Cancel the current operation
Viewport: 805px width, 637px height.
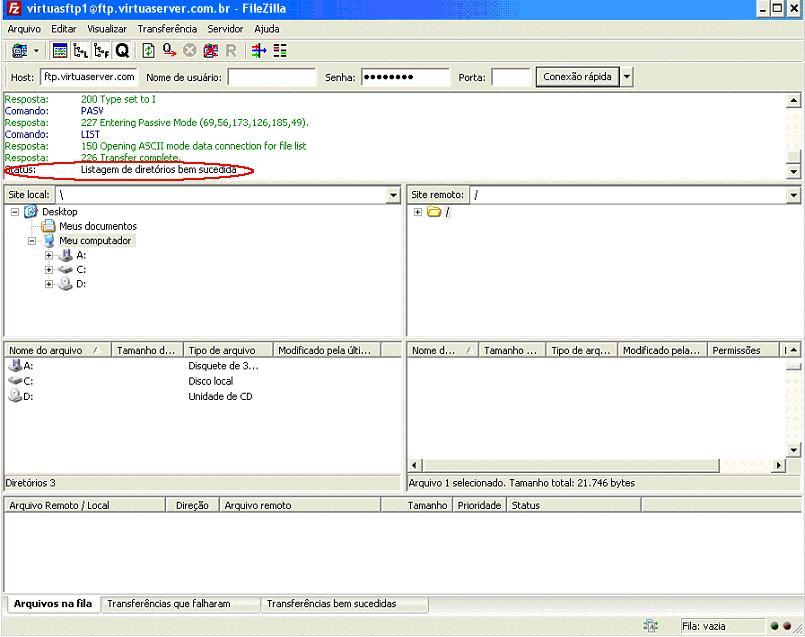click(x=189, y=51)
